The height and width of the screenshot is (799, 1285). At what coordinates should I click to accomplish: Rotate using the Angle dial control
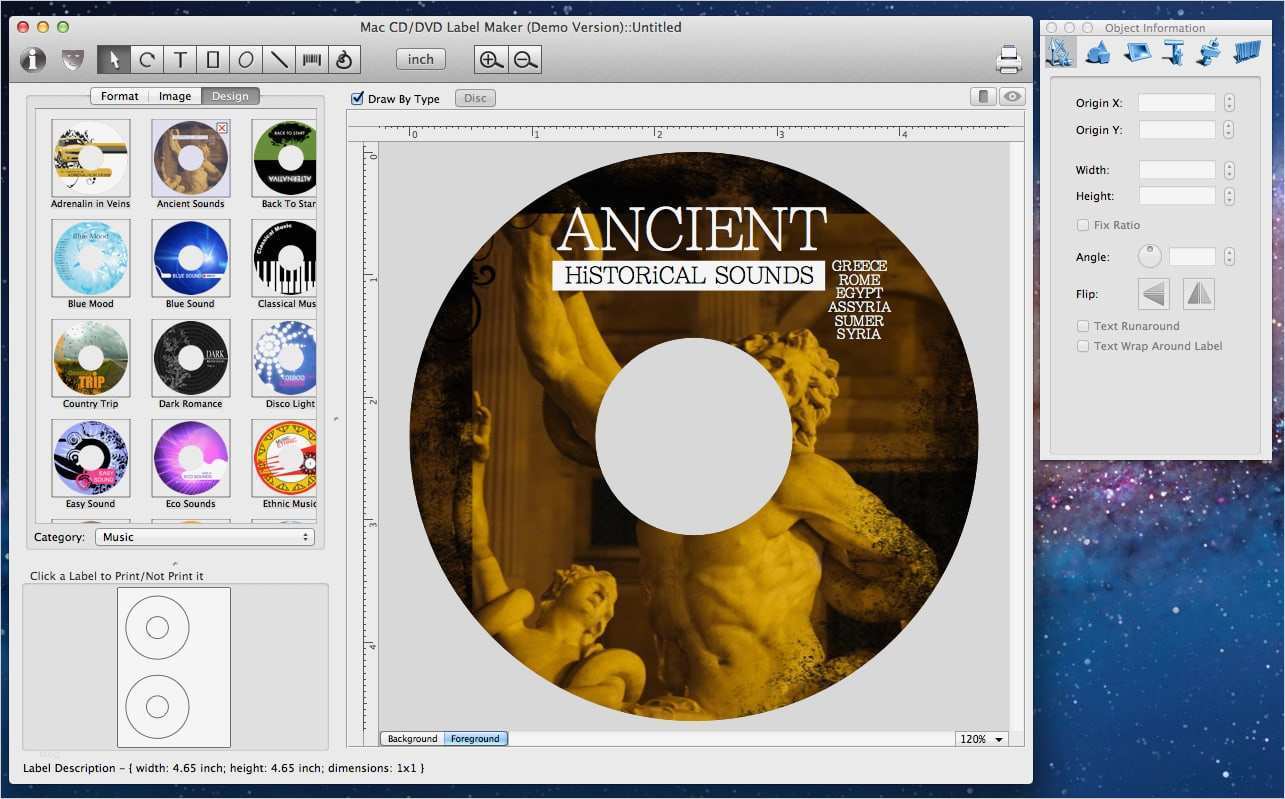coord(1150,256)
